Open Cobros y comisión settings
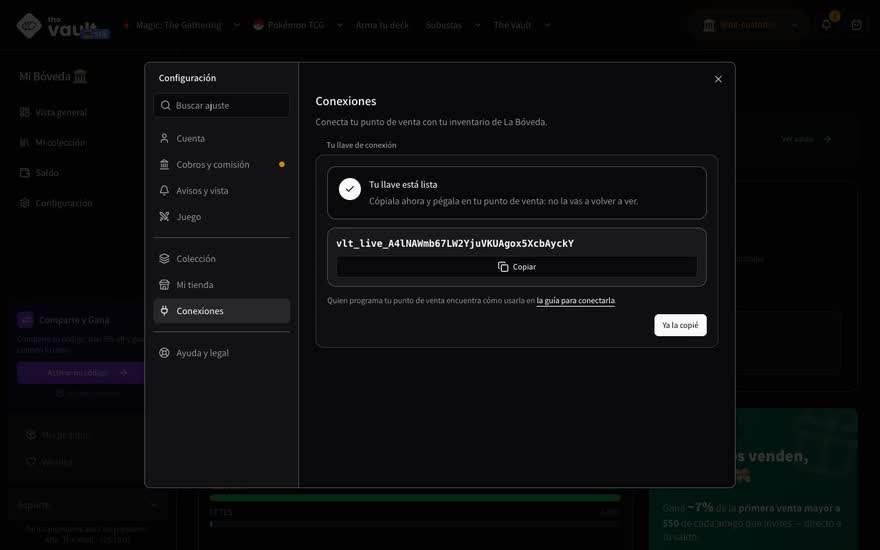The height and width of the screenshot is (550, 880). (222, 164)
